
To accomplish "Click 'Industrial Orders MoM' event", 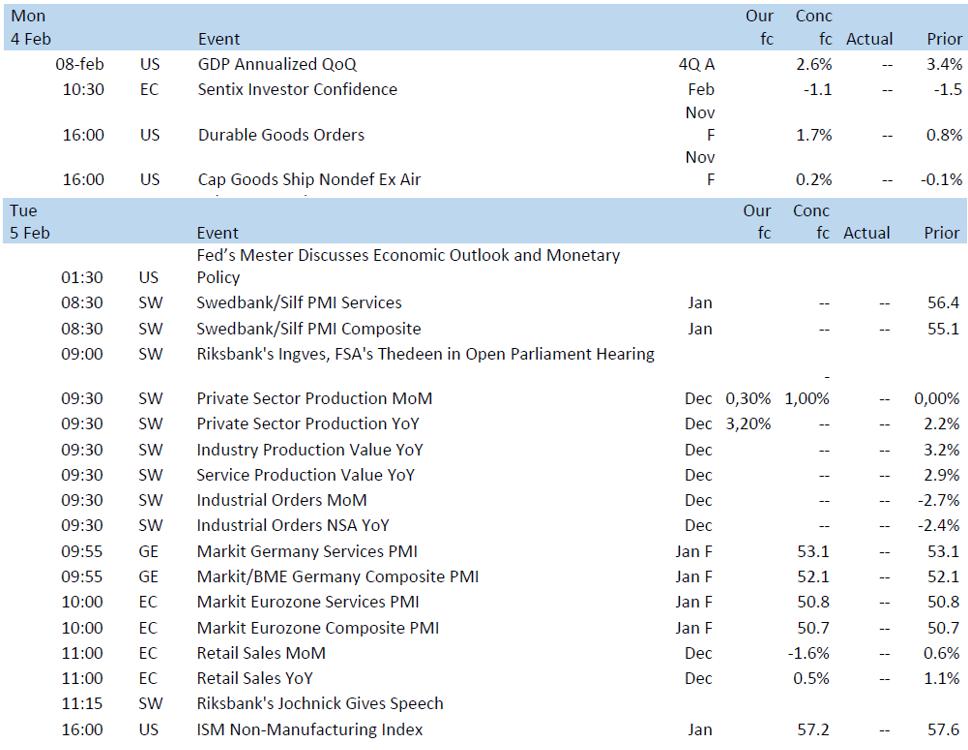I will [282, 501].
